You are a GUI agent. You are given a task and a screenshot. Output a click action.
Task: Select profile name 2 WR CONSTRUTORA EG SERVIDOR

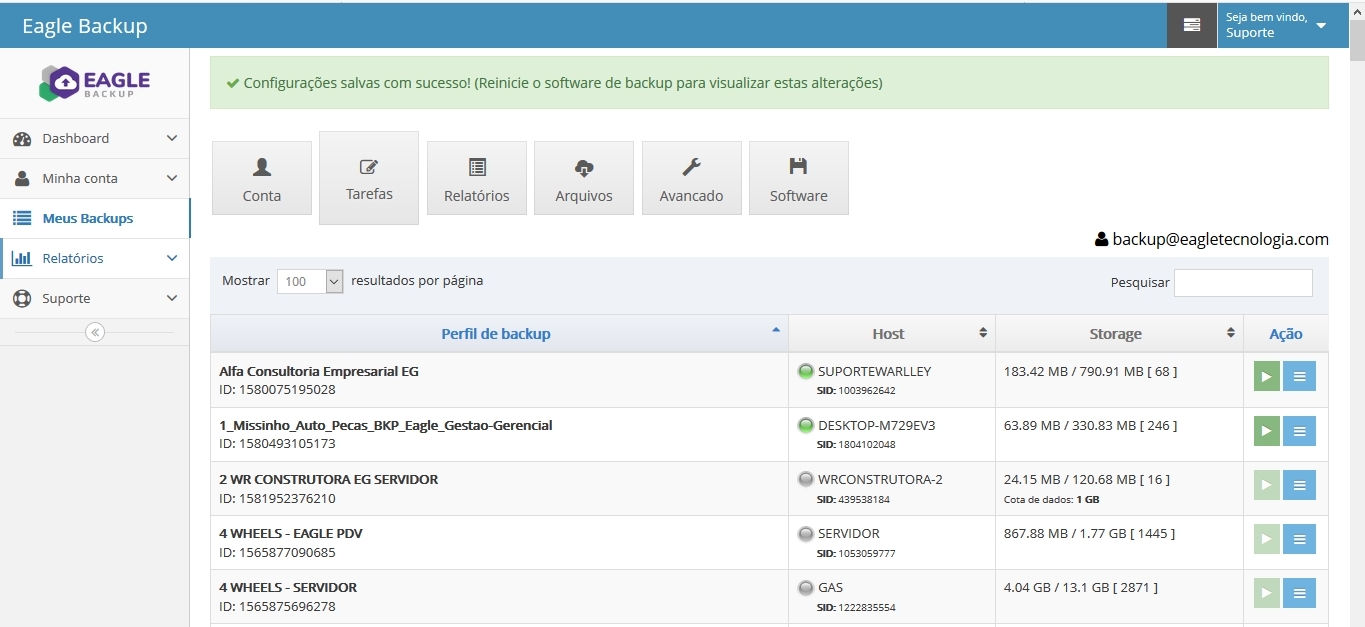coord(329,479)
